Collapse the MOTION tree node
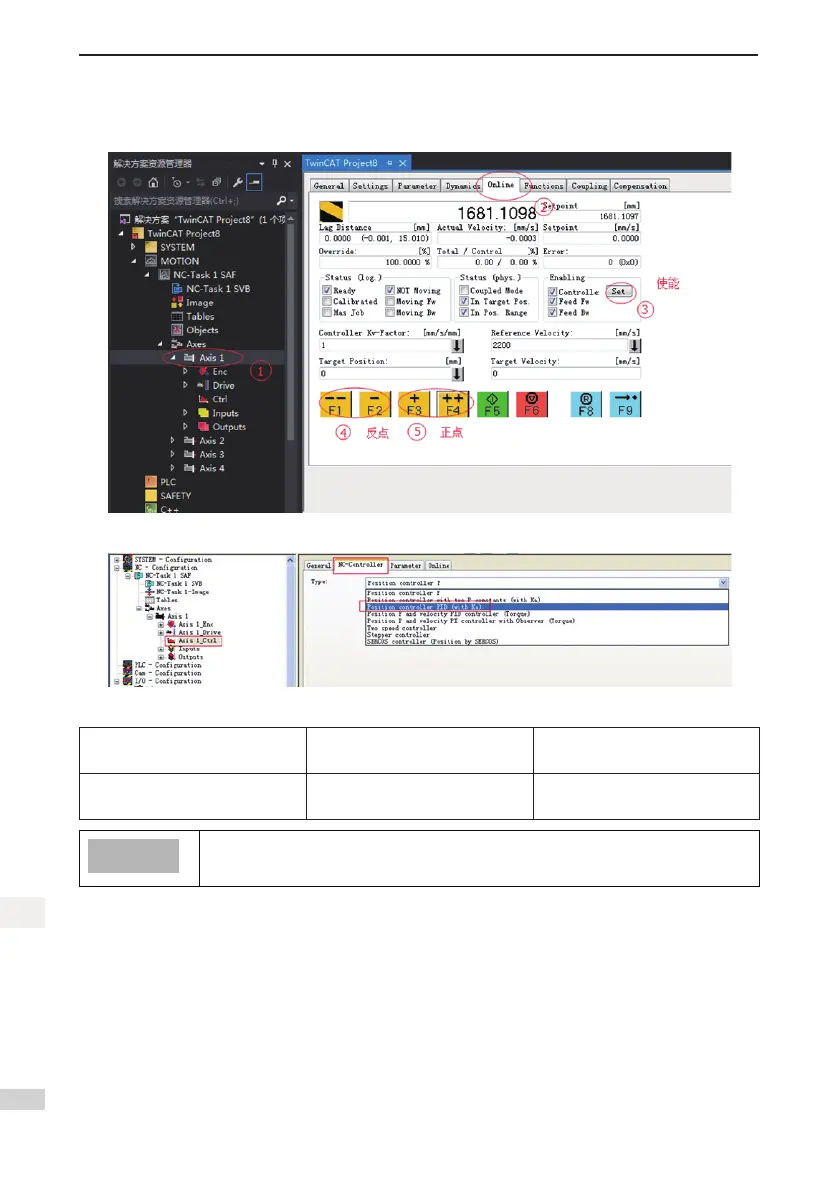The height and width of the screenshot is (1191, 839). (134, 261)
